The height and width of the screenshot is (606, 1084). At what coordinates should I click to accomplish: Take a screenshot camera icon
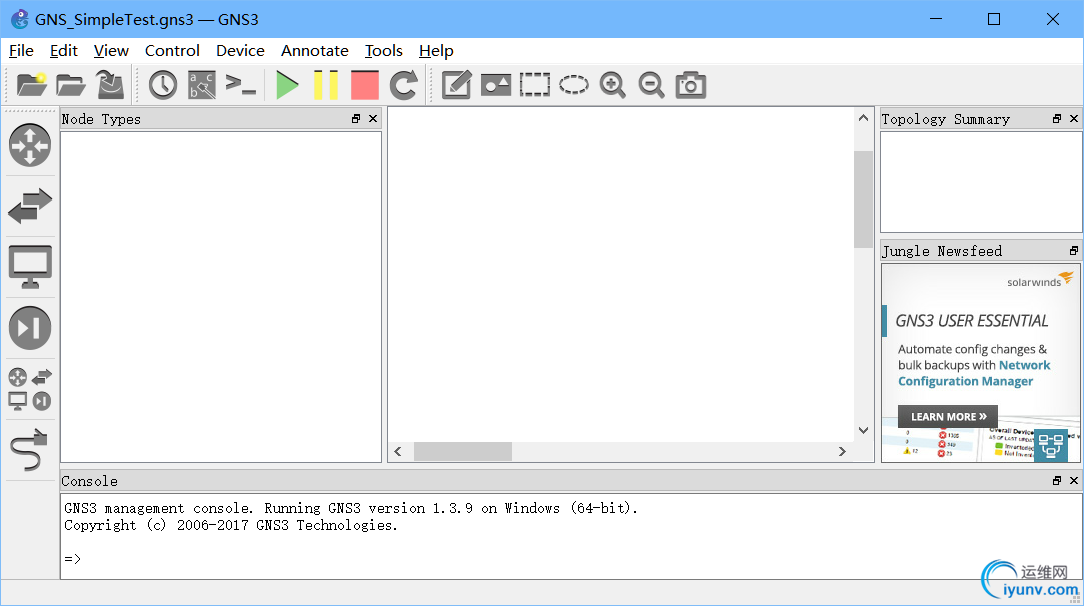[691, 85]
